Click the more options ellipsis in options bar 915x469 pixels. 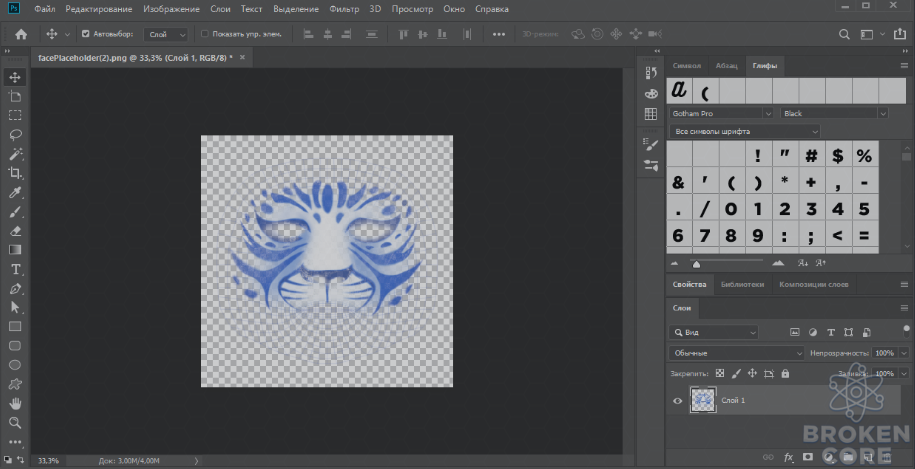coord(498,34)
